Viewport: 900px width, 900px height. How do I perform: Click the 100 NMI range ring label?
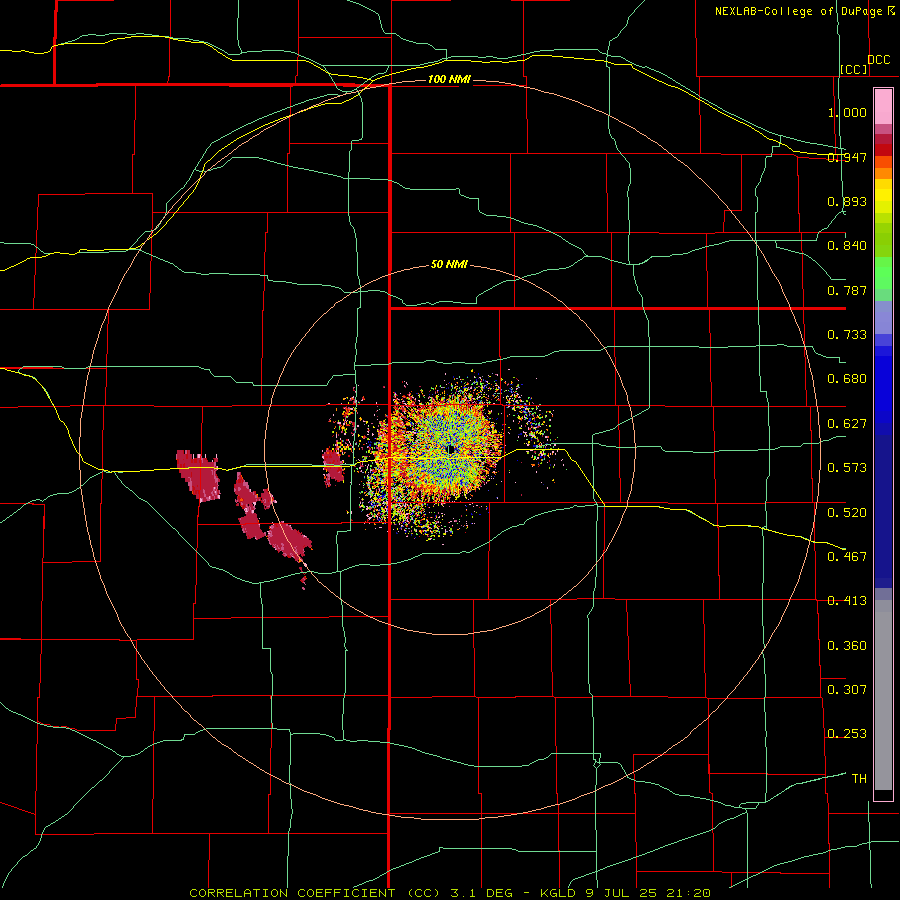pos(449,79)
